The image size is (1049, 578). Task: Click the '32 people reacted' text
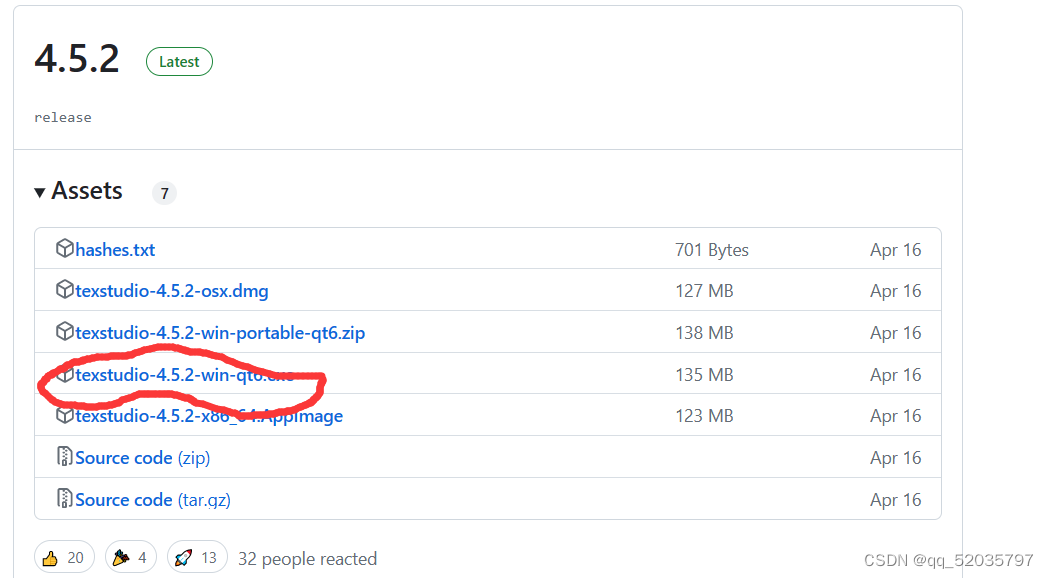coord(308,559)
